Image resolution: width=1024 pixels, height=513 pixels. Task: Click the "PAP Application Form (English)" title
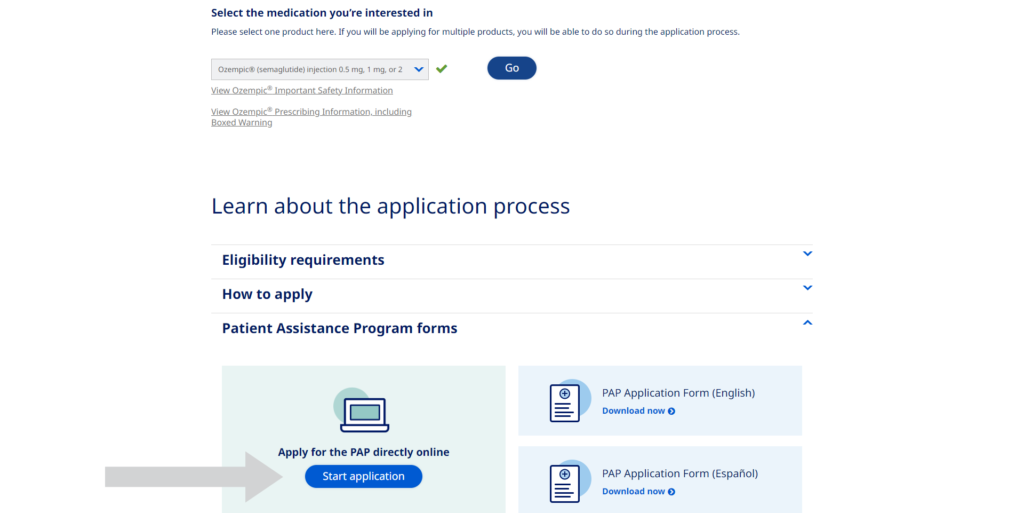(x=678, y=393)
